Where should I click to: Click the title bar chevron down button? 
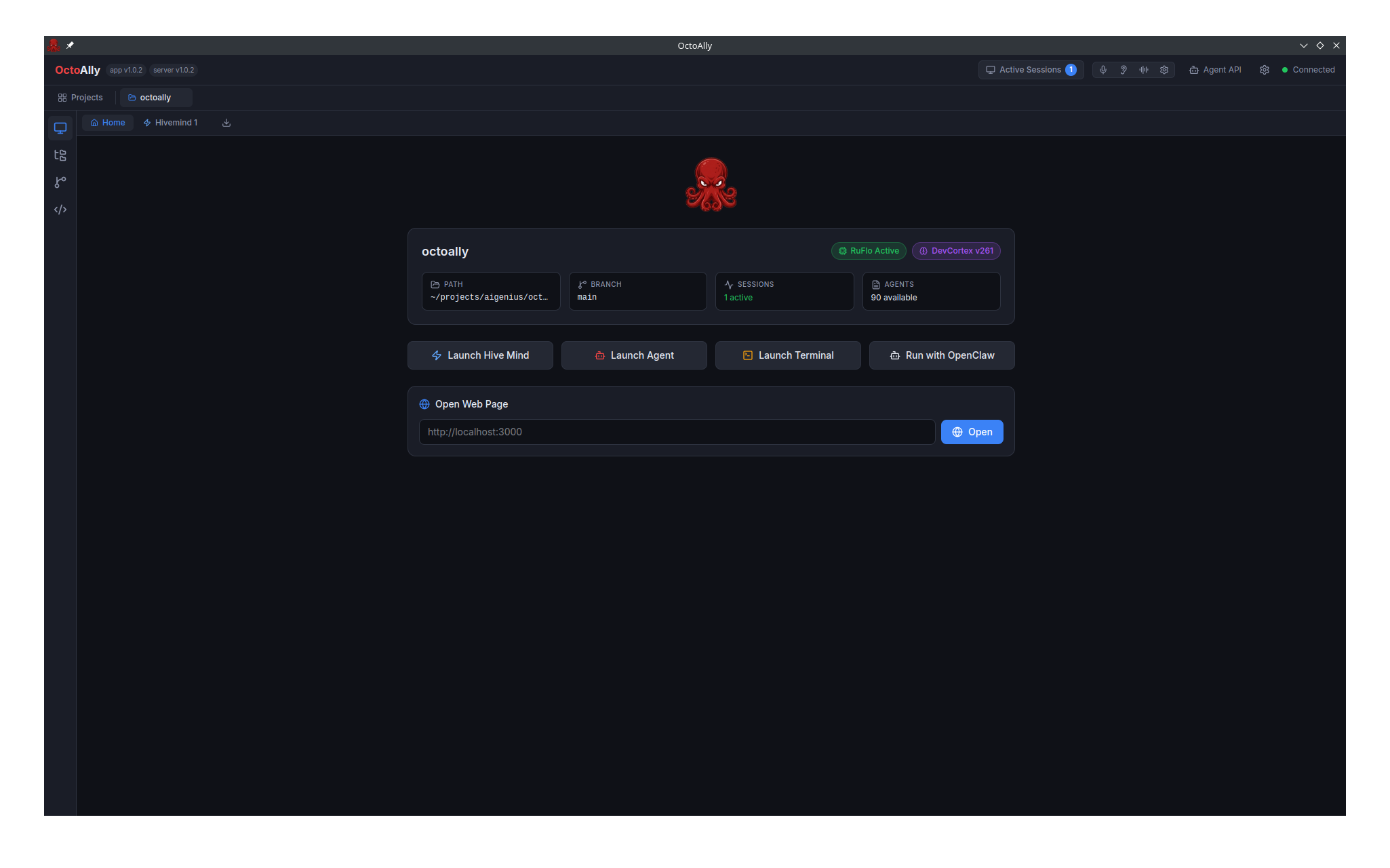(x=1303, y=45)
